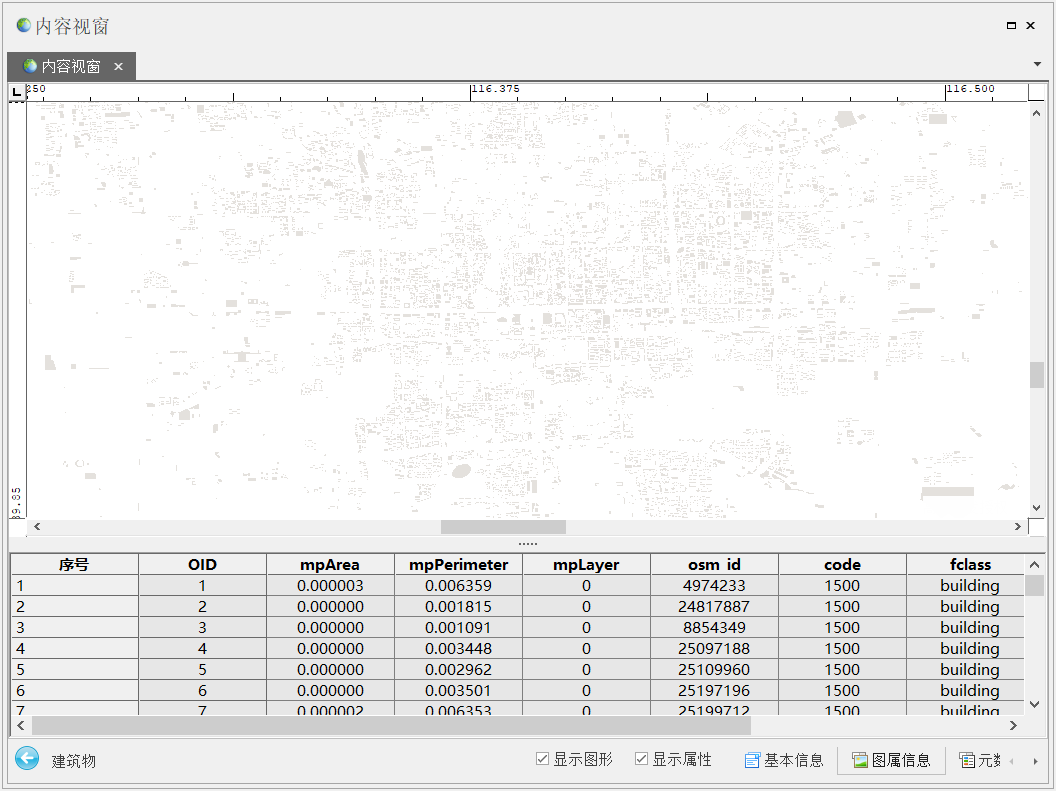Image resolution: width=1056 pixels, height=791 pixels.
Task: Click the mpArea column header
Action: [x=329, y=564]
